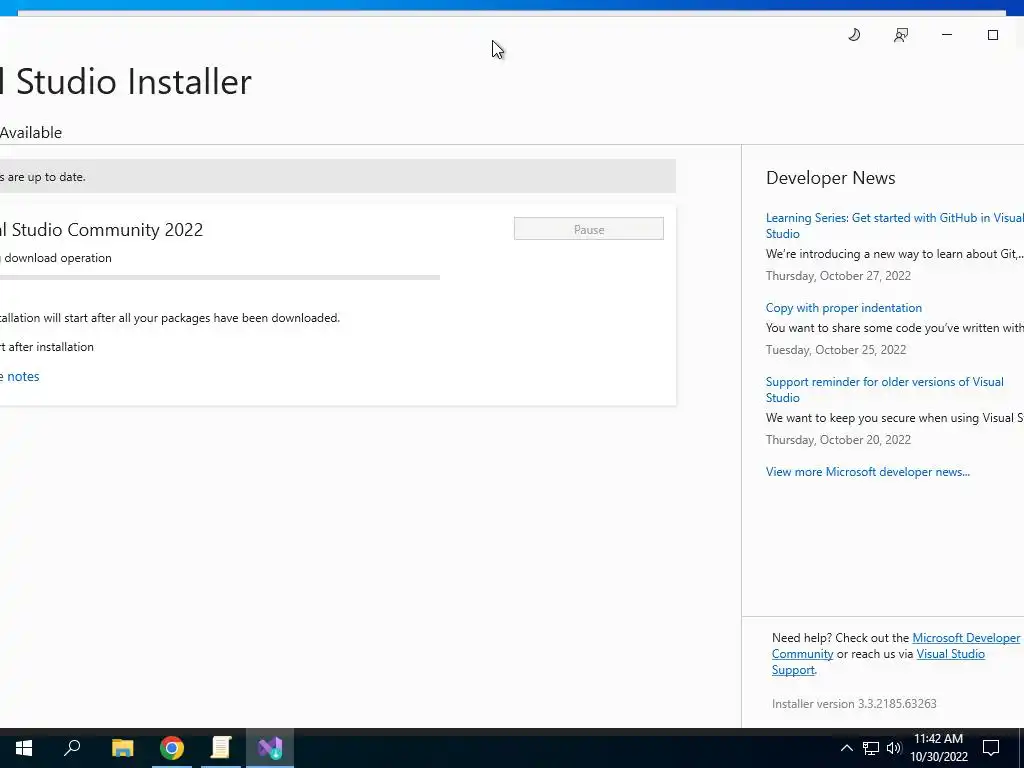Open network status tray icon
The width and height of the screenshot is (1024, 768).
coord(871,748)
